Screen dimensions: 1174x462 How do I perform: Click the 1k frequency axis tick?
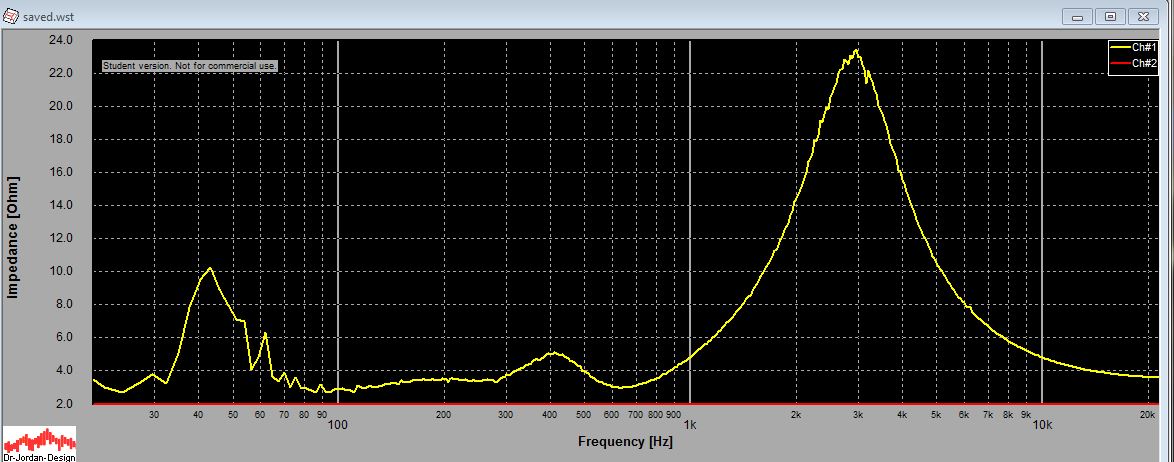pos(690,423)
